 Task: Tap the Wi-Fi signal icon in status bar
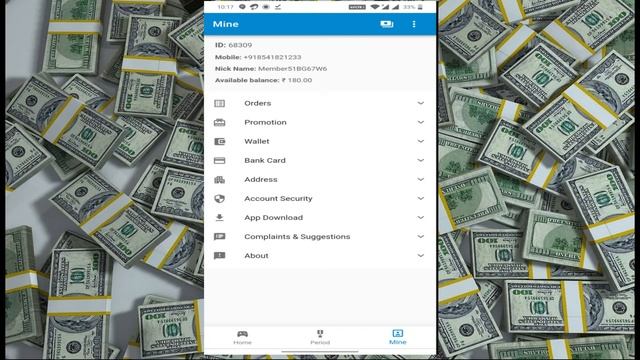pyautogui.click(x=374, y=7)
